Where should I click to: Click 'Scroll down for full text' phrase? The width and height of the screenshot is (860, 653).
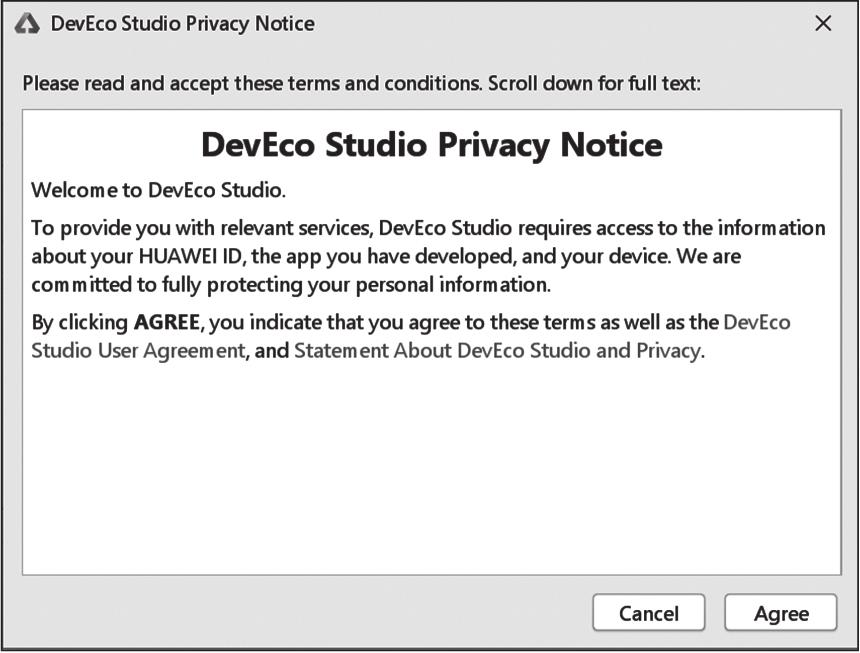[594, 82]
